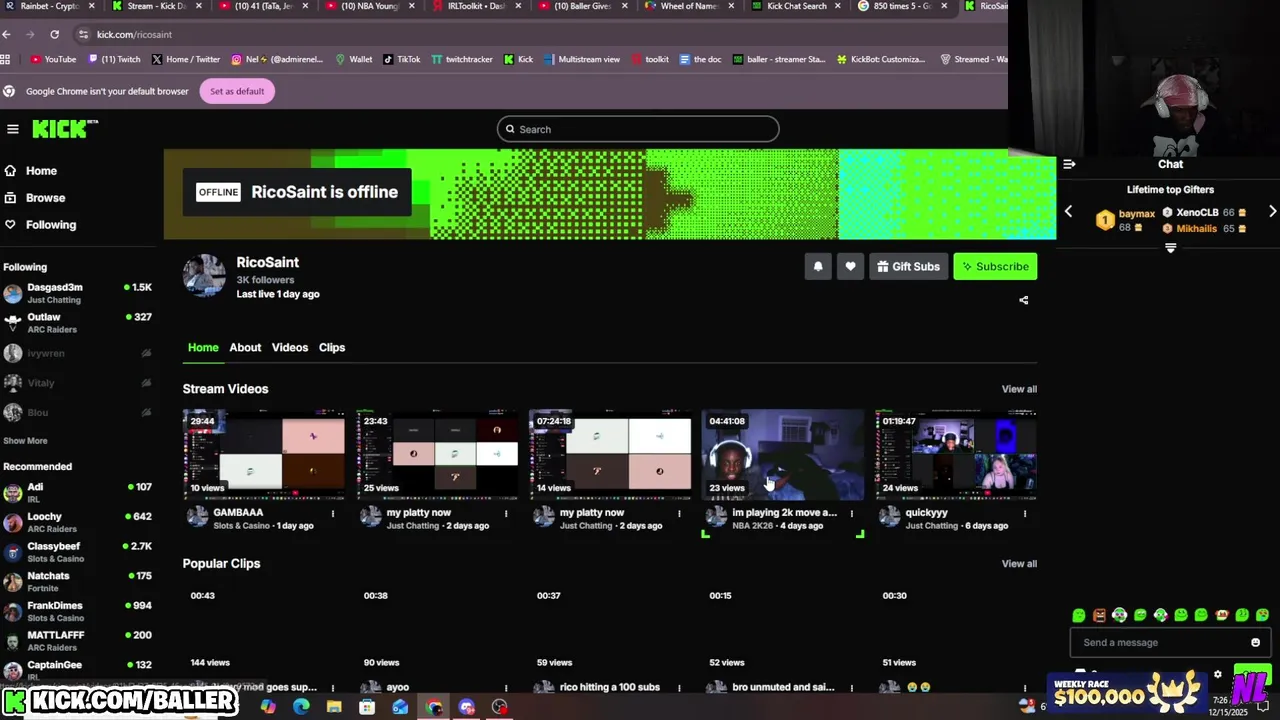The height and width of the screenshot is (720, 1280).
Task: Open Outlaw channel in Following list
Action: (77, 323)
